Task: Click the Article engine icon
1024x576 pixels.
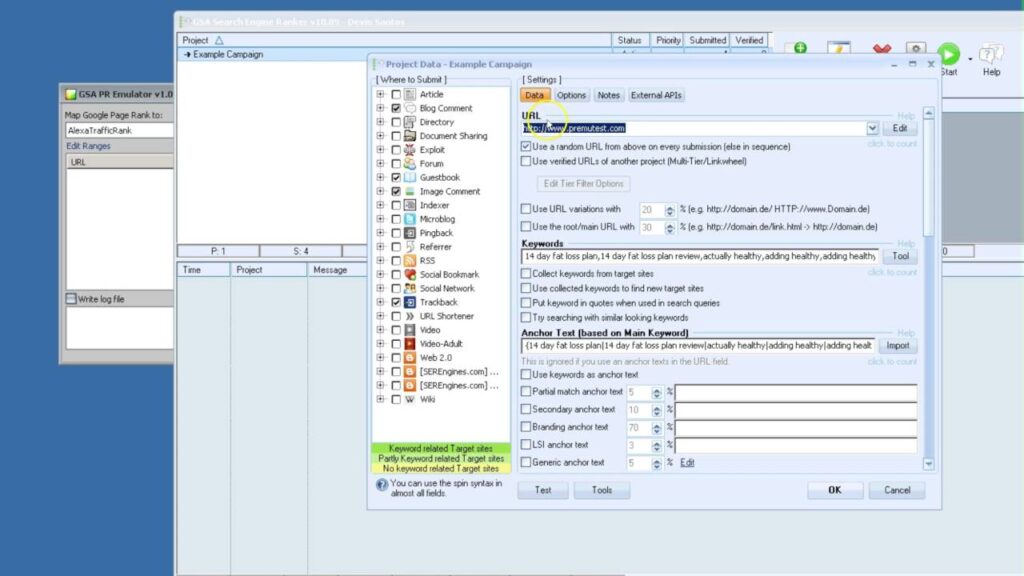Action: click(410, 94)
